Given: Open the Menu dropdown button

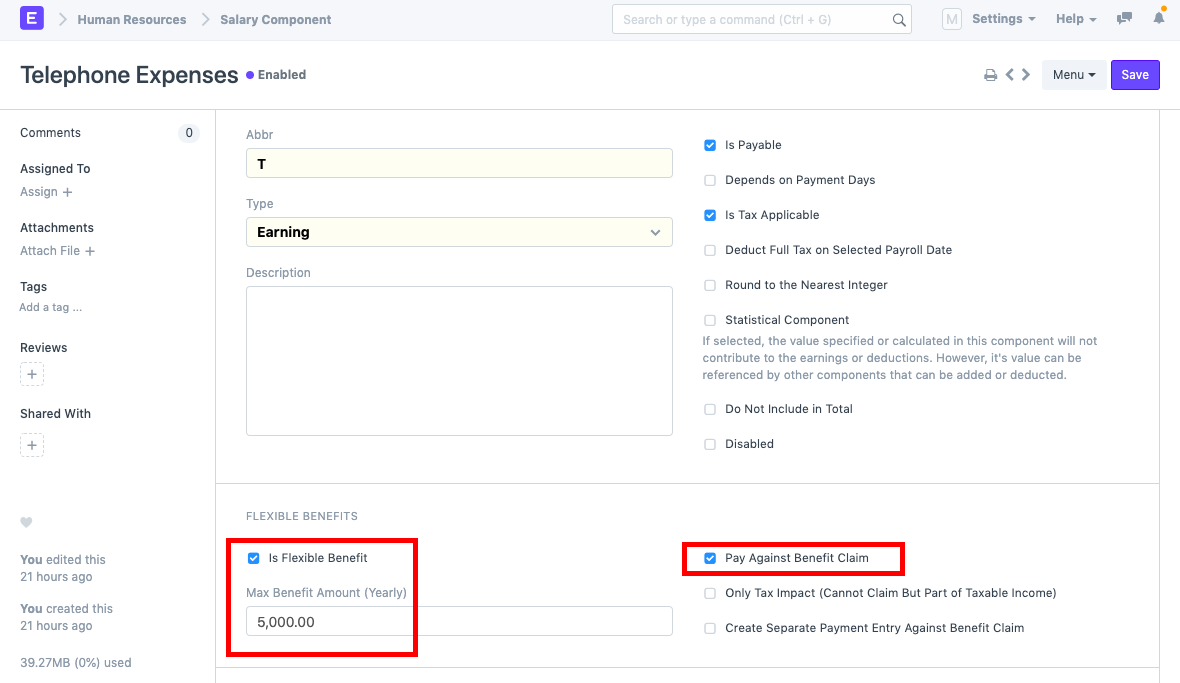Looking at the screenshot, I should (x=1074, y=75).
